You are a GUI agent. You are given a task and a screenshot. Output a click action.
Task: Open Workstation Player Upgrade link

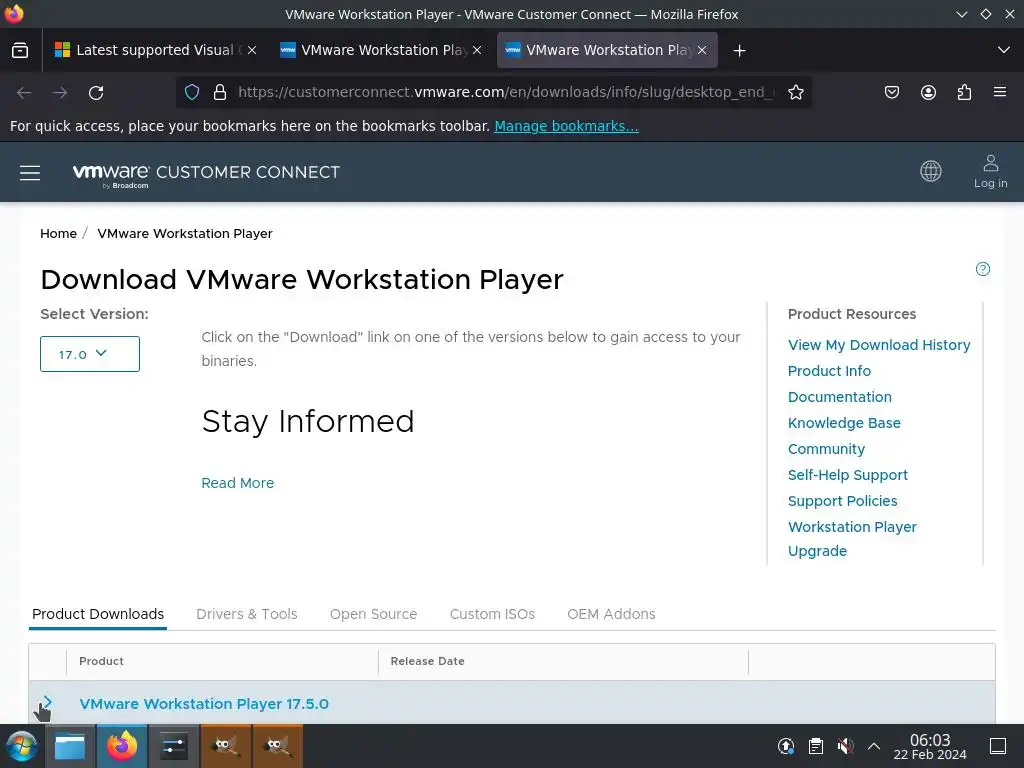(x=852, y=539)
